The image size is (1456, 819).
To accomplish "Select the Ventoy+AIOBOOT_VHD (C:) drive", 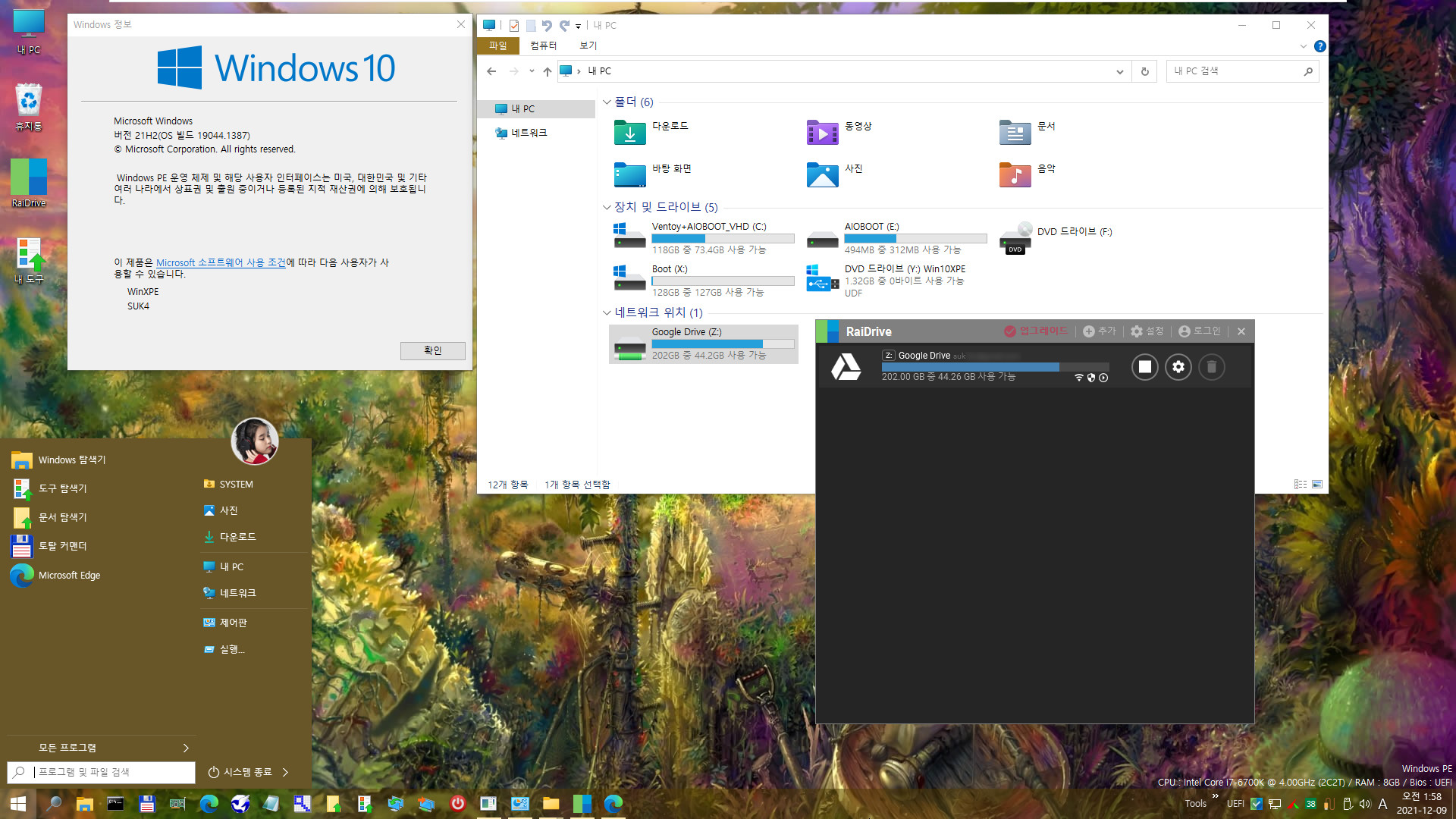I will (704, 237).
